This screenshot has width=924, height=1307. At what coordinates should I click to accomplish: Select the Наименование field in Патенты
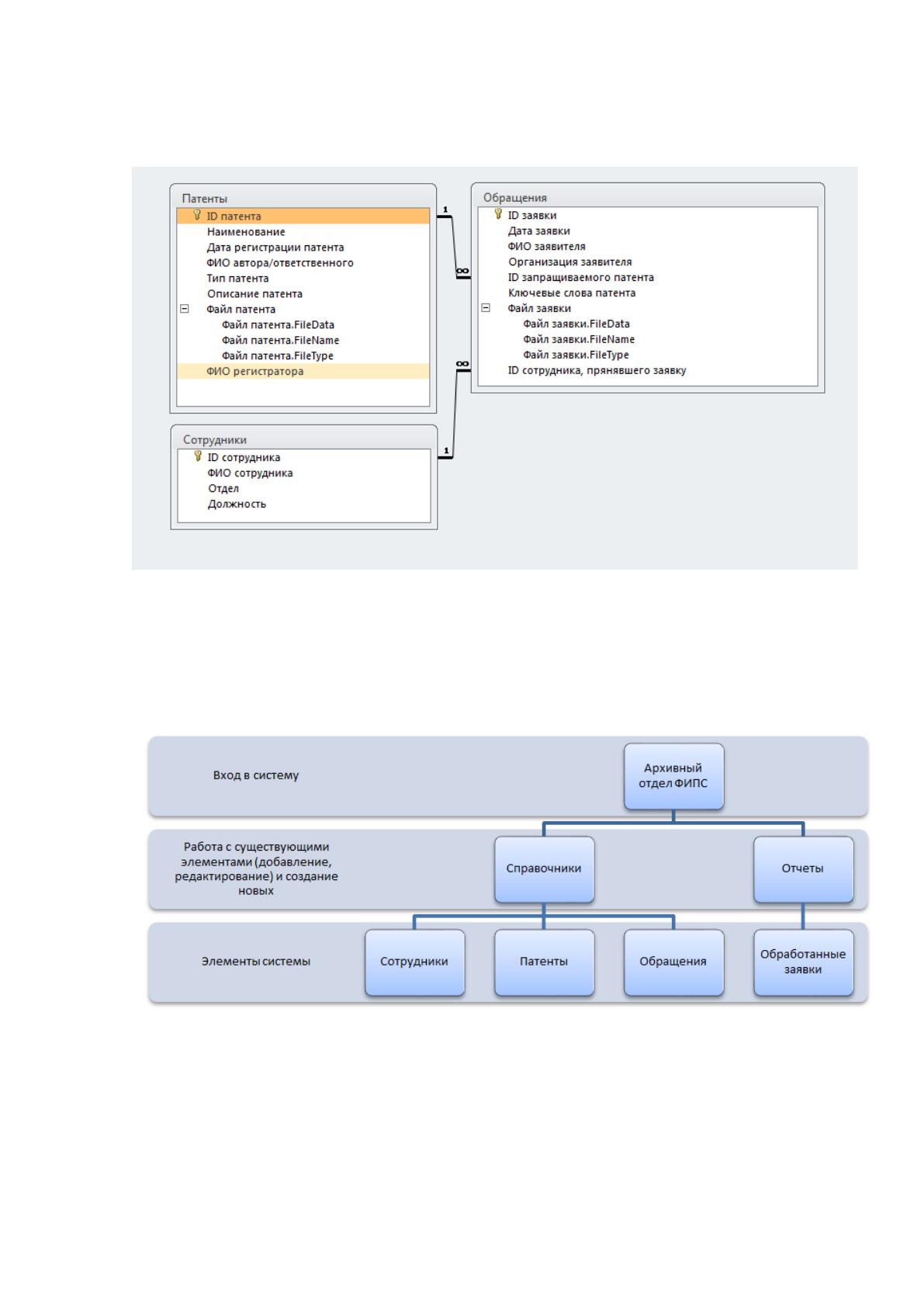pyautogui.click(x=303, y=231)
